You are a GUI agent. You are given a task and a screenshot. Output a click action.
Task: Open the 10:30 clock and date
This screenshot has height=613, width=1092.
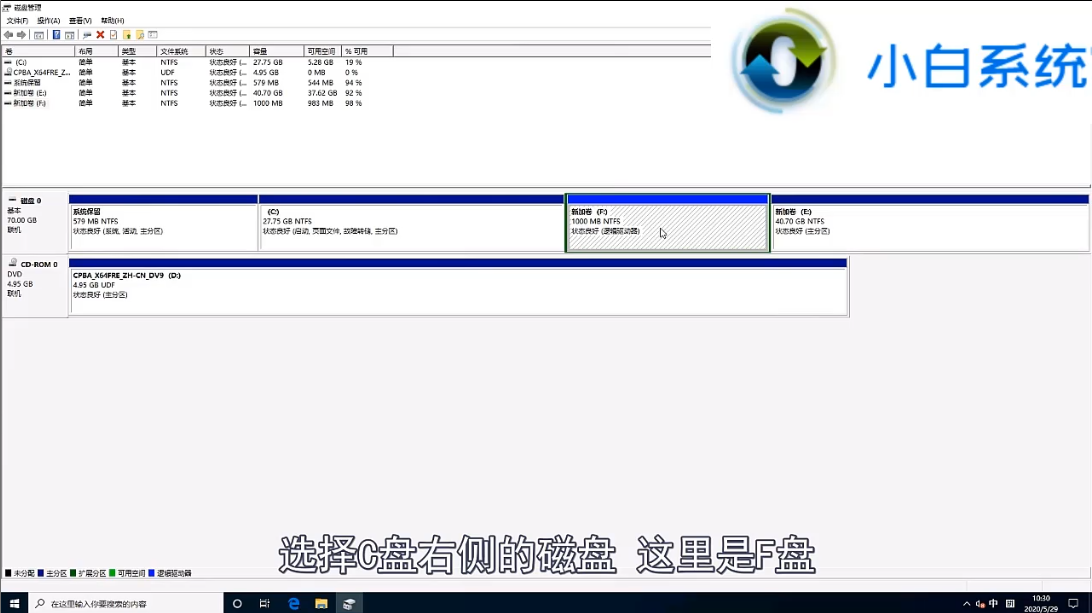pos(1040,603)
